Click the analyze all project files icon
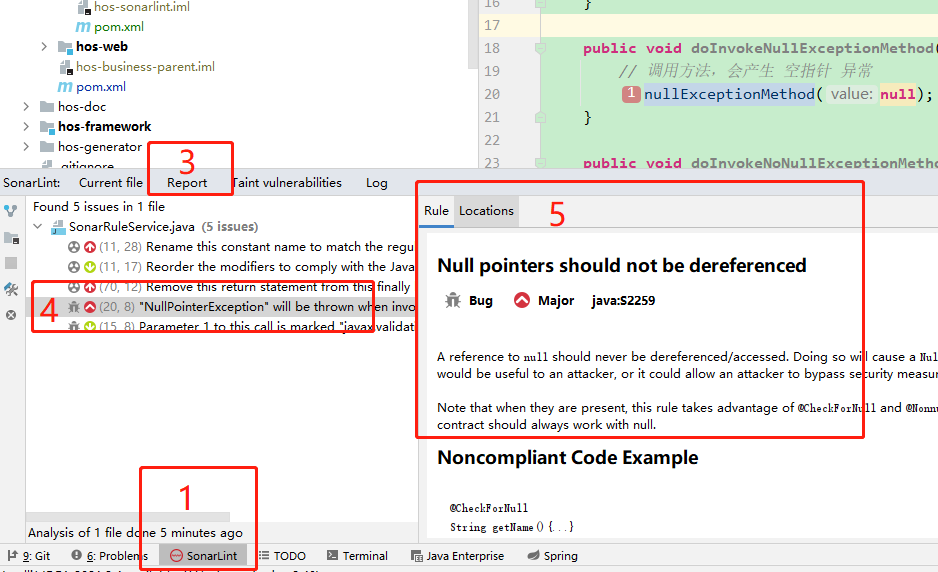This screenshot has width=938, height=572. point(11,238)
